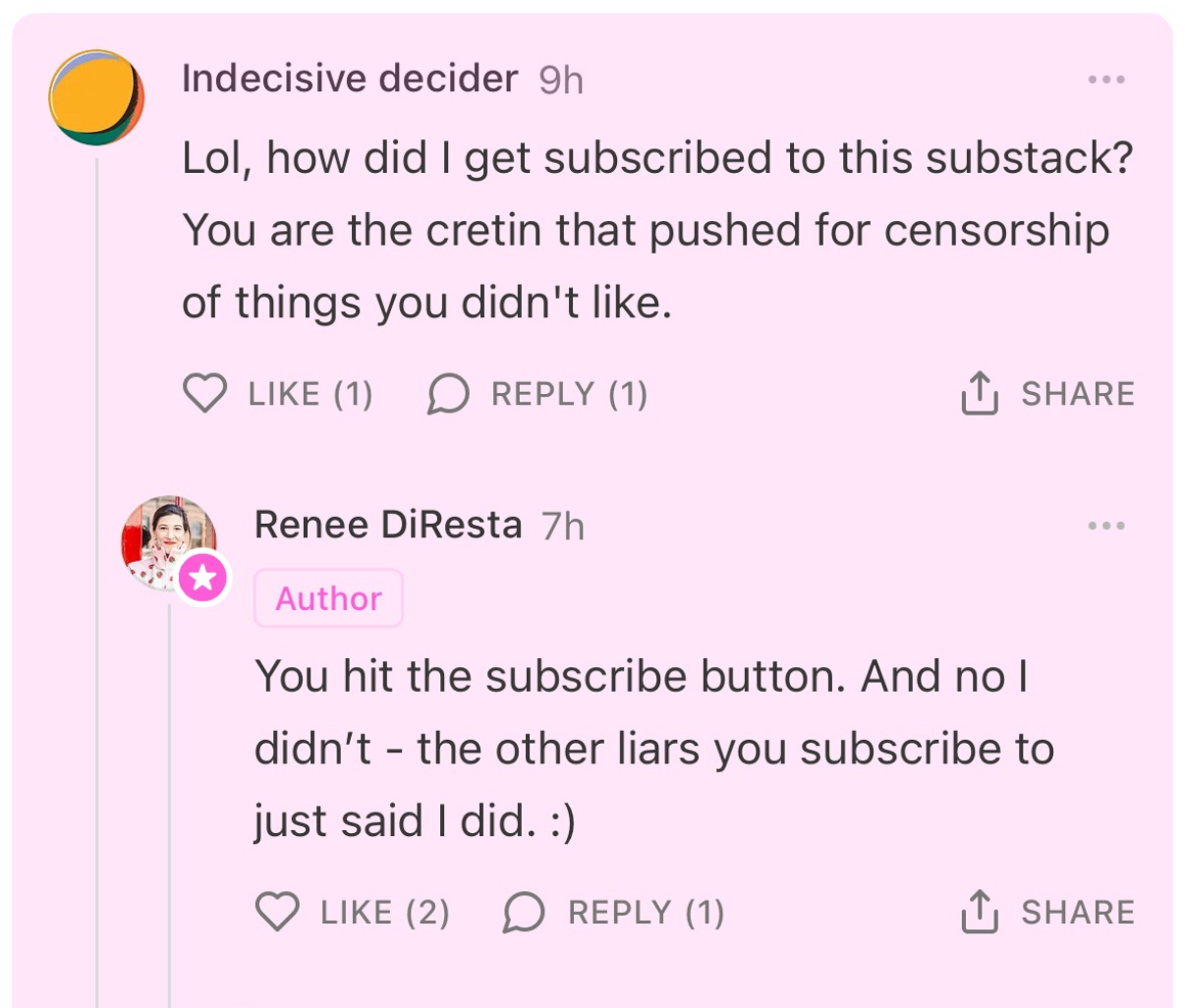
Task: Click the pink star badge on avatar
Action: coord(203,578)
